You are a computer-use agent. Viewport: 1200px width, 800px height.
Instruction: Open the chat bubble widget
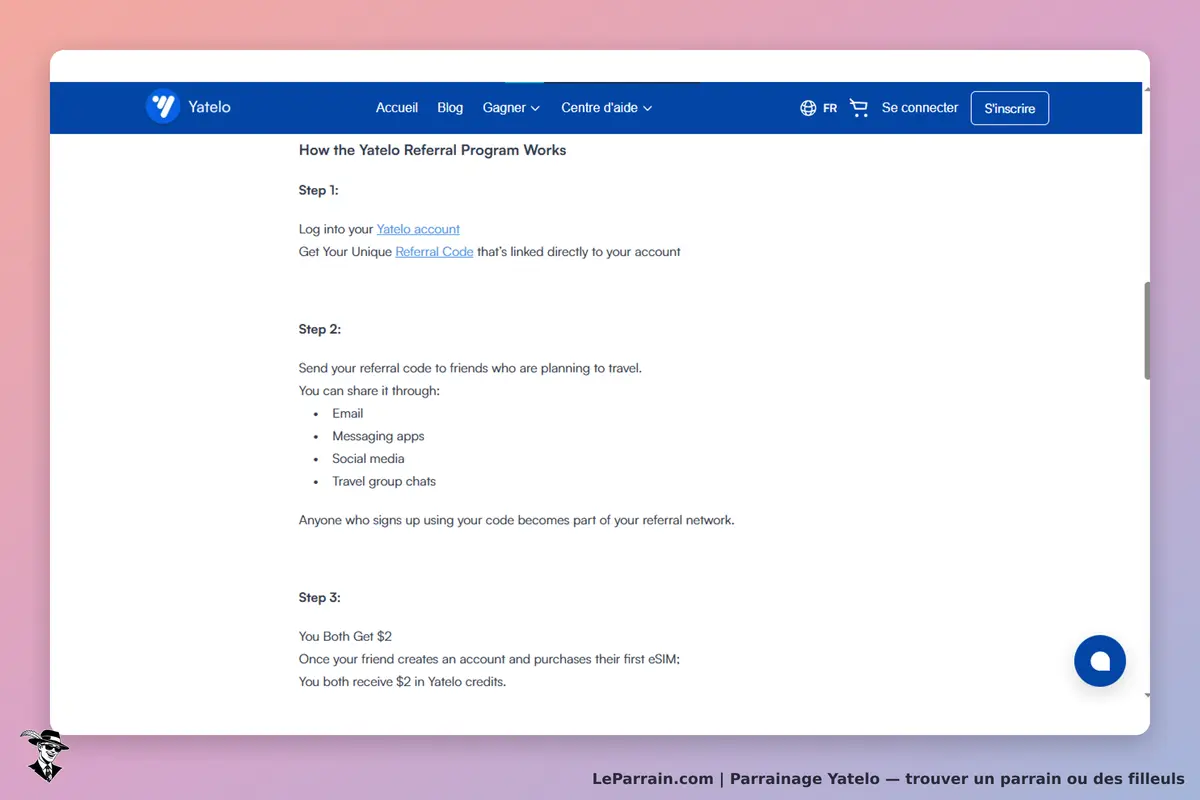[1100, 661]
